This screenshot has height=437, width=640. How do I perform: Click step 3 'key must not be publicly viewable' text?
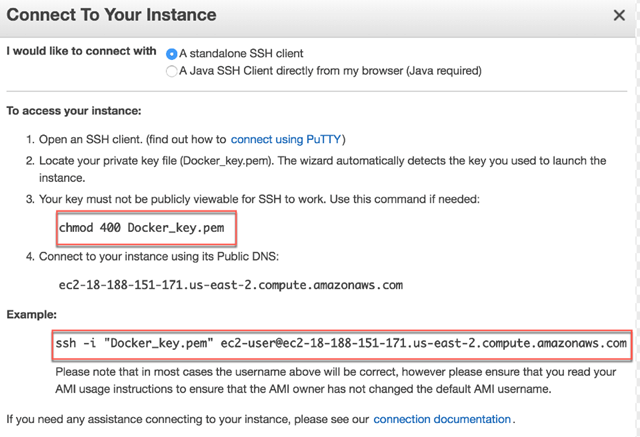[x=200, y=199]
